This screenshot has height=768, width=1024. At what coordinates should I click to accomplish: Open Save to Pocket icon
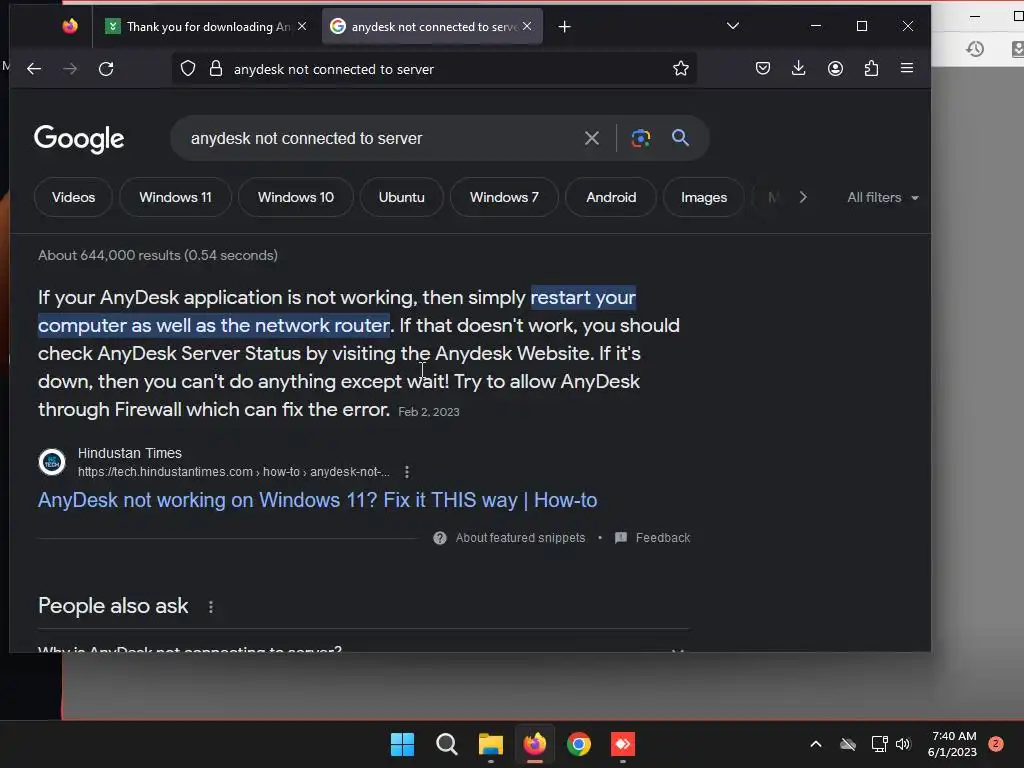[763, 68]
